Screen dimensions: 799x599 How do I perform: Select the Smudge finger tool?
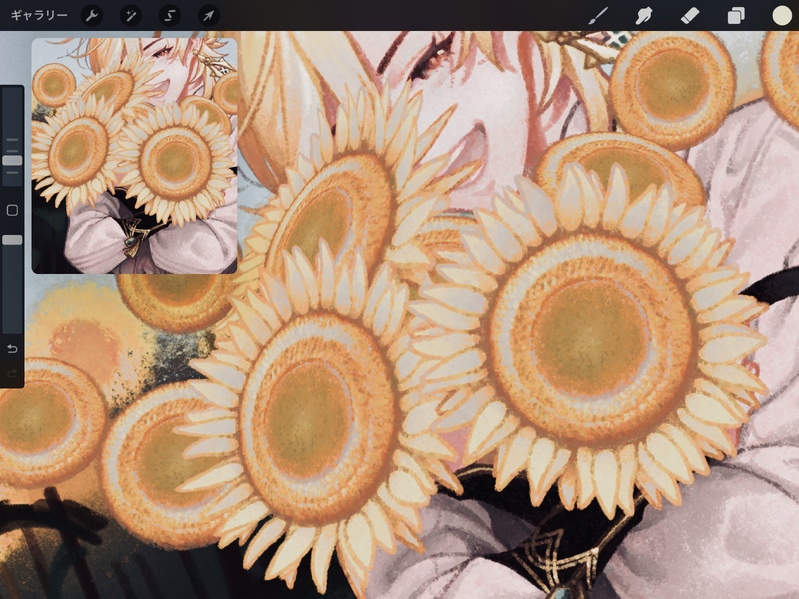click(x=644, y=16)
